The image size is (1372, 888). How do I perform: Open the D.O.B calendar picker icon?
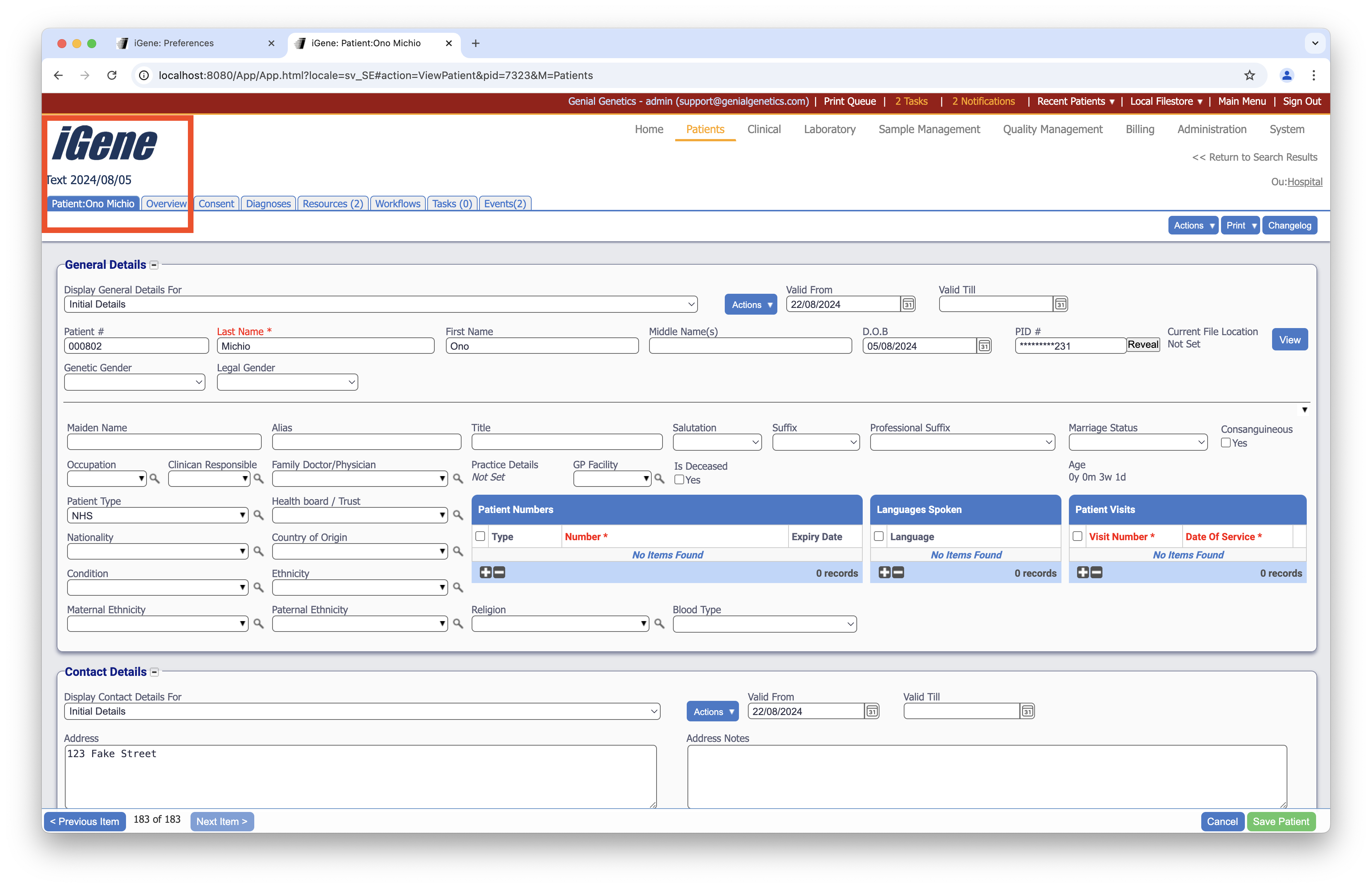[x=984, y=346]
